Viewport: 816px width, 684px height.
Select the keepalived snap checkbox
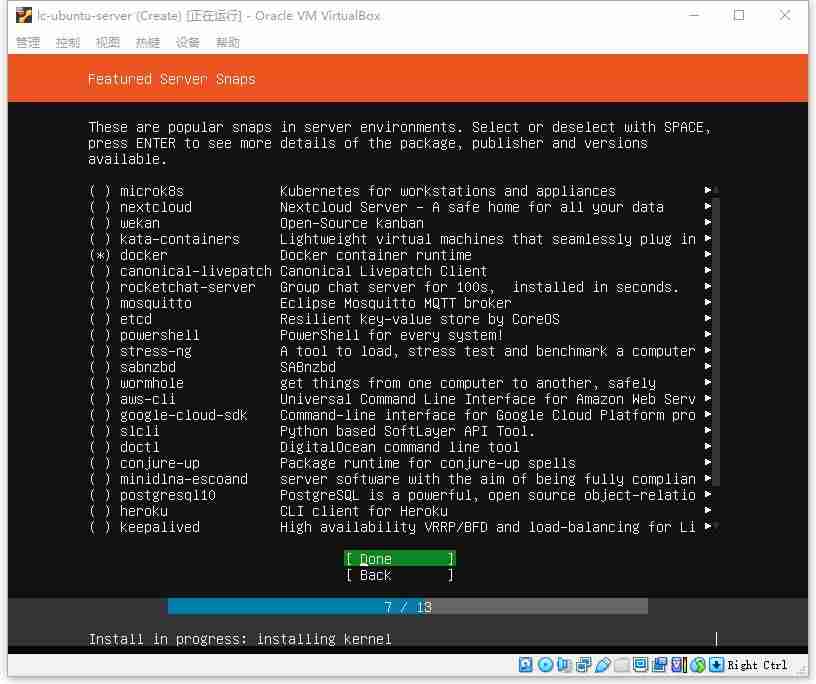pyautogui.click(x=100, y=527)
